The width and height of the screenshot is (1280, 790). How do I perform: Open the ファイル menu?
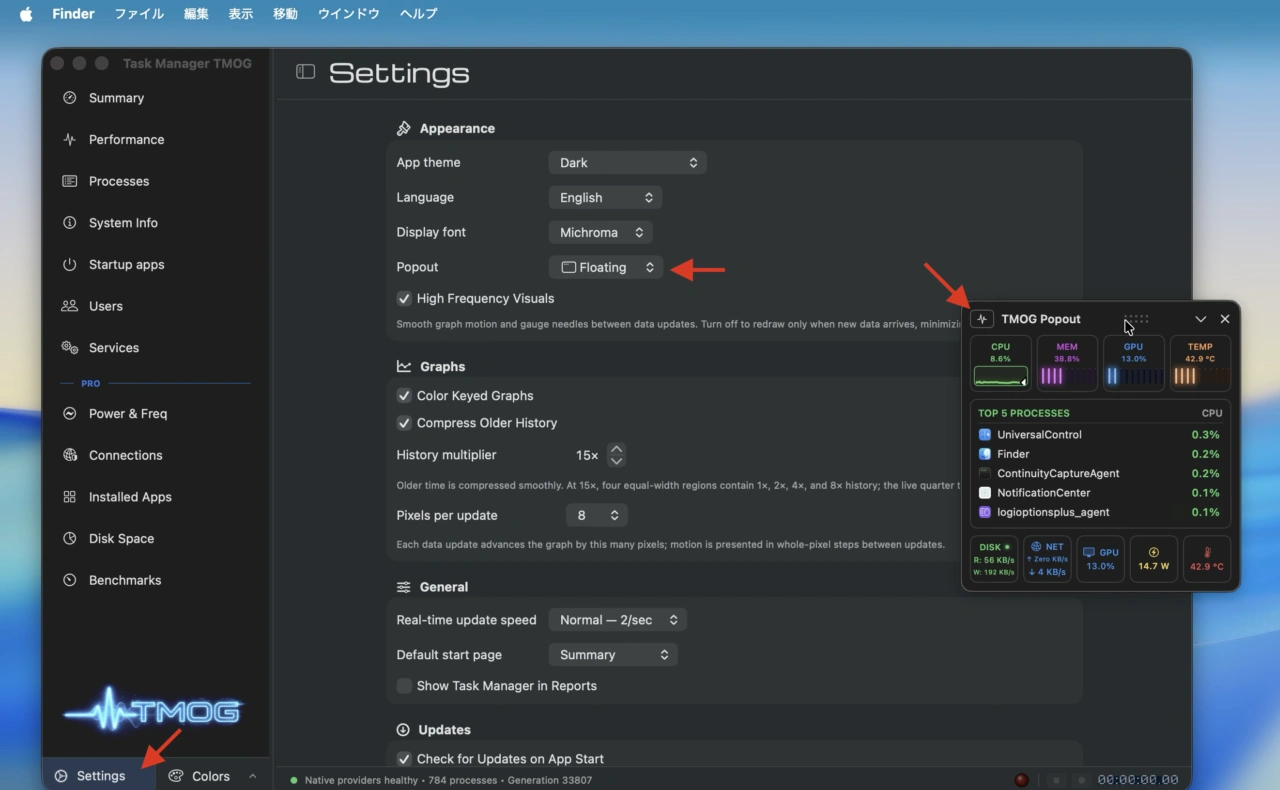point(139,14)
